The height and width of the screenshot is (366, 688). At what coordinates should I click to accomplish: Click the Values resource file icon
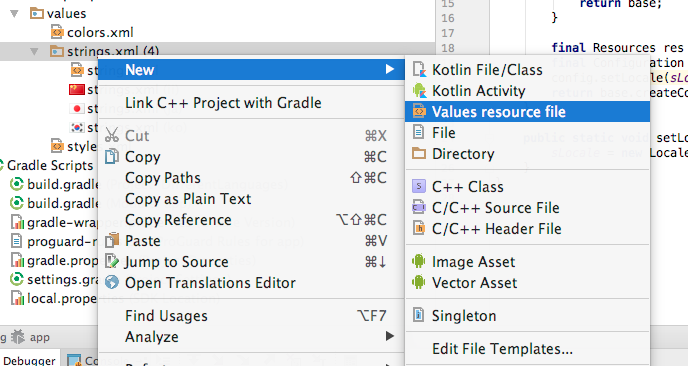[x=419, y=111]
